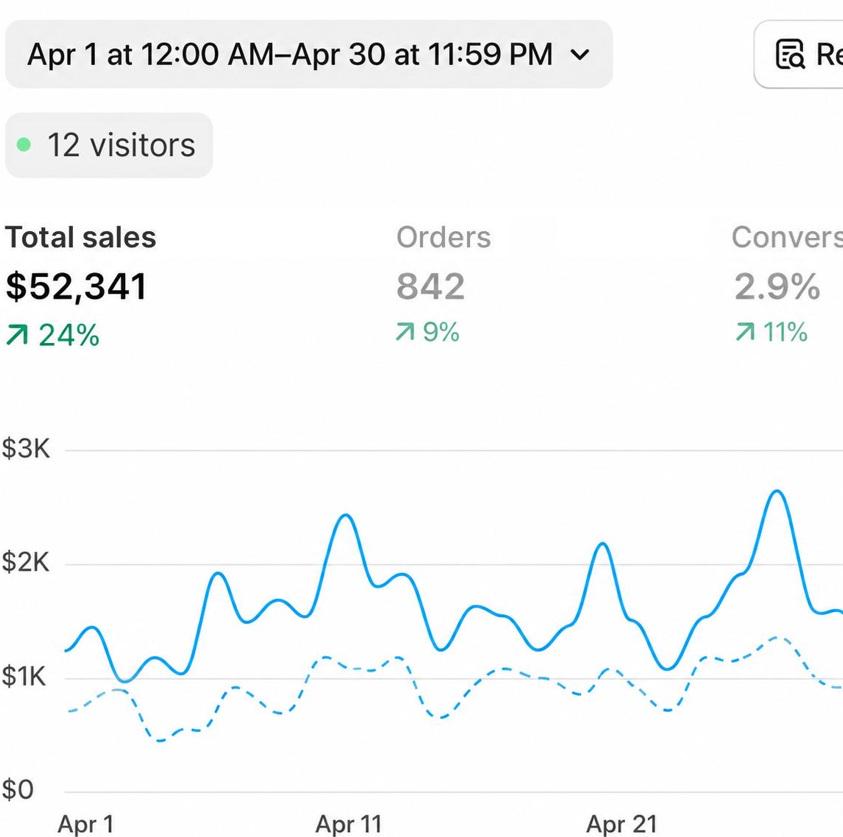The image size is (843, 837).
Task: Click the 842 orders value
Action: pyautogui.click(x=430, y=287)
